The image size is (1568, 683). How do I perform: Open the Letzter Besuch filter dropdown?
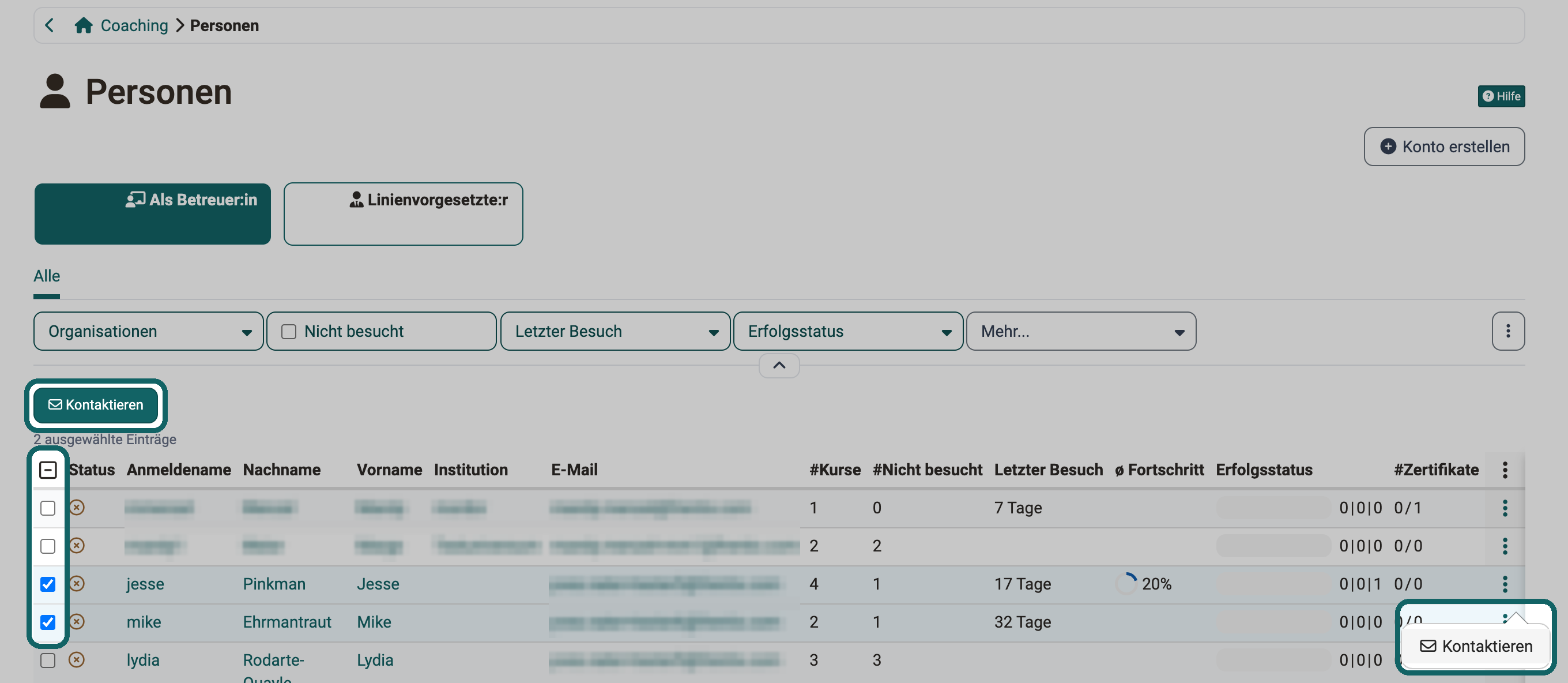(615, 332)
